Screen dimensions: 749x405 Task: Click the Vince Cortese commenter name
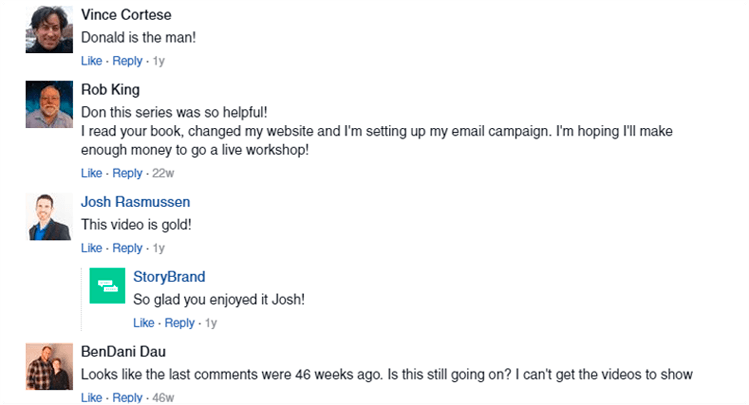[126, 15]
